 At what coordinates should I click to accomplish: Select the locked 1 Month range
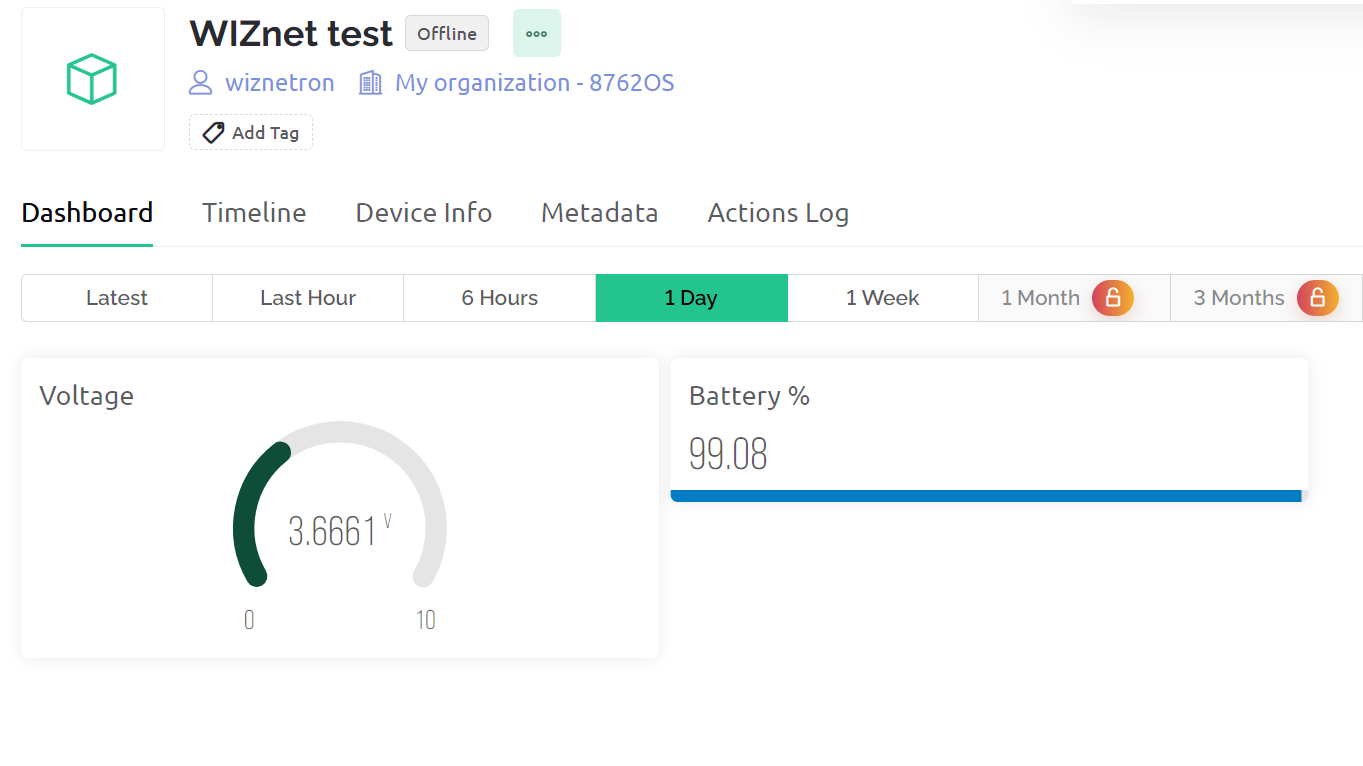click(1074, 298)
